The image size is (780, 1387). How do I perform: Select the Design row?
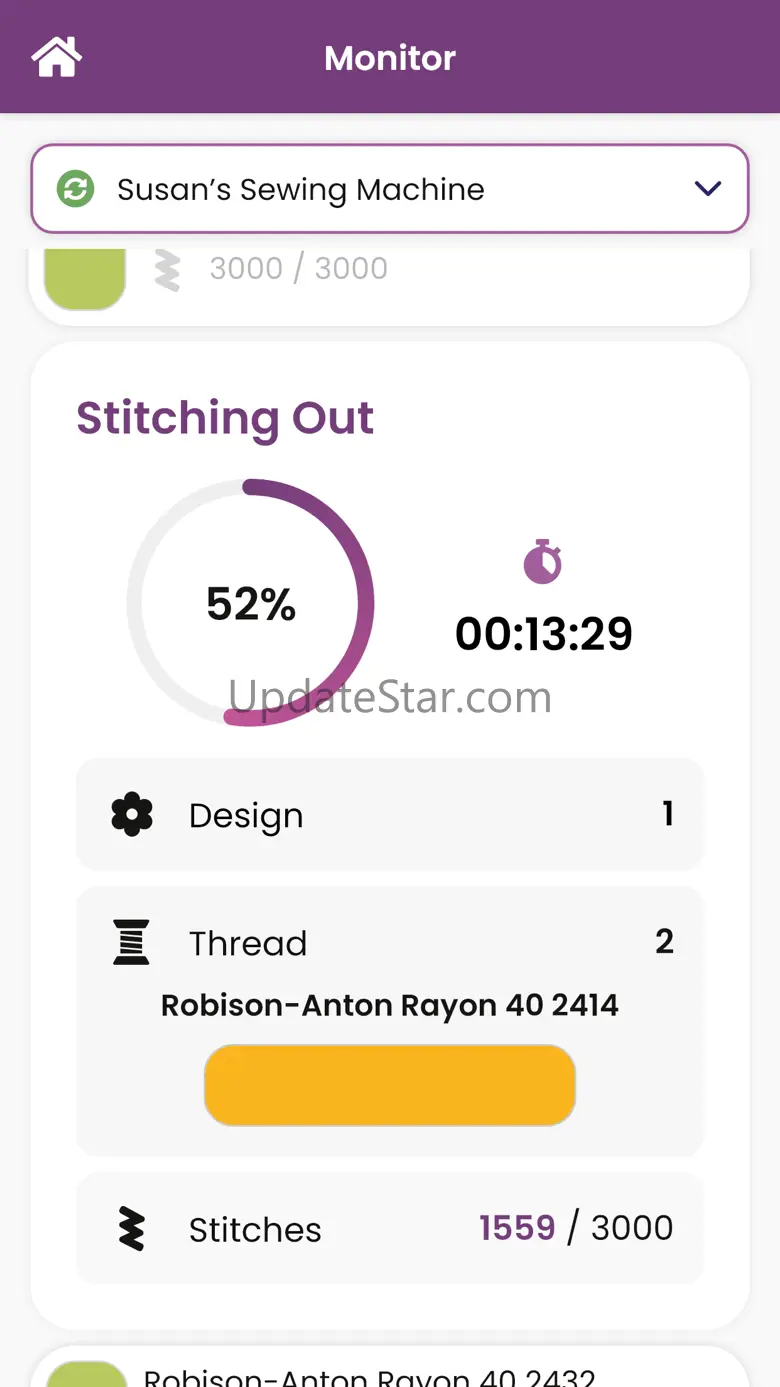[x=390, y=815]
